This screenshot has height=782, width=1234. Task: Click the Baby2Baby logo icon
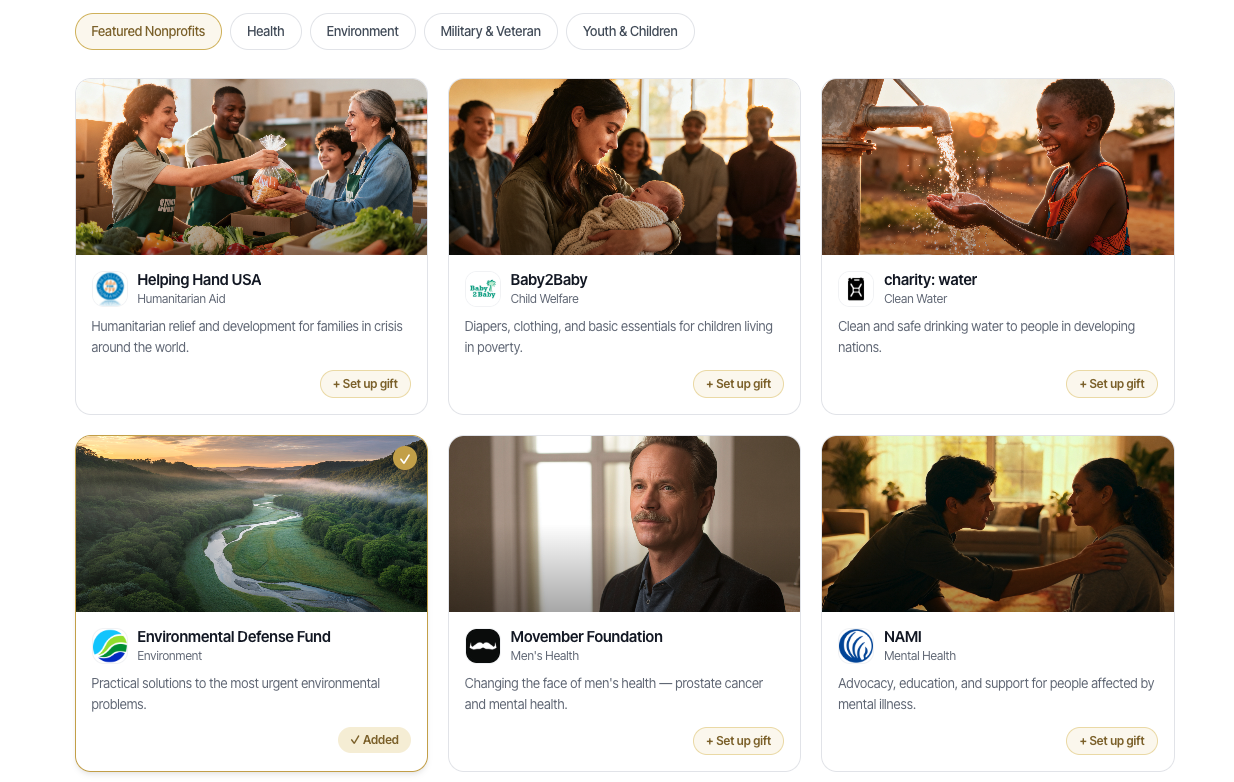482,288
